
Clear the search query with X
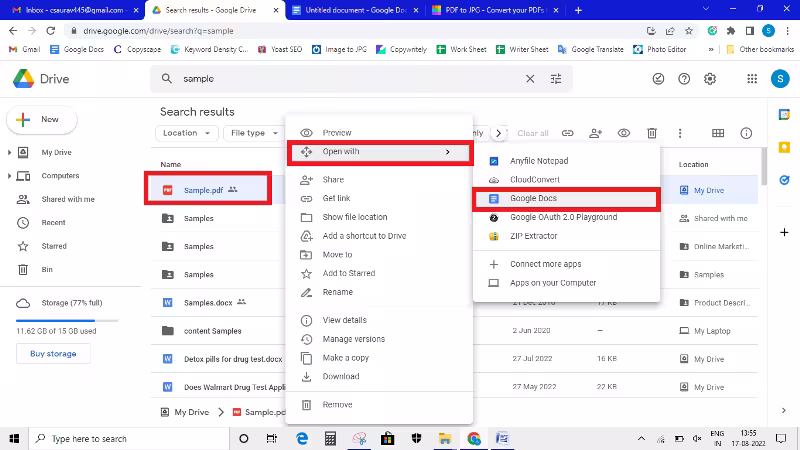530,79
